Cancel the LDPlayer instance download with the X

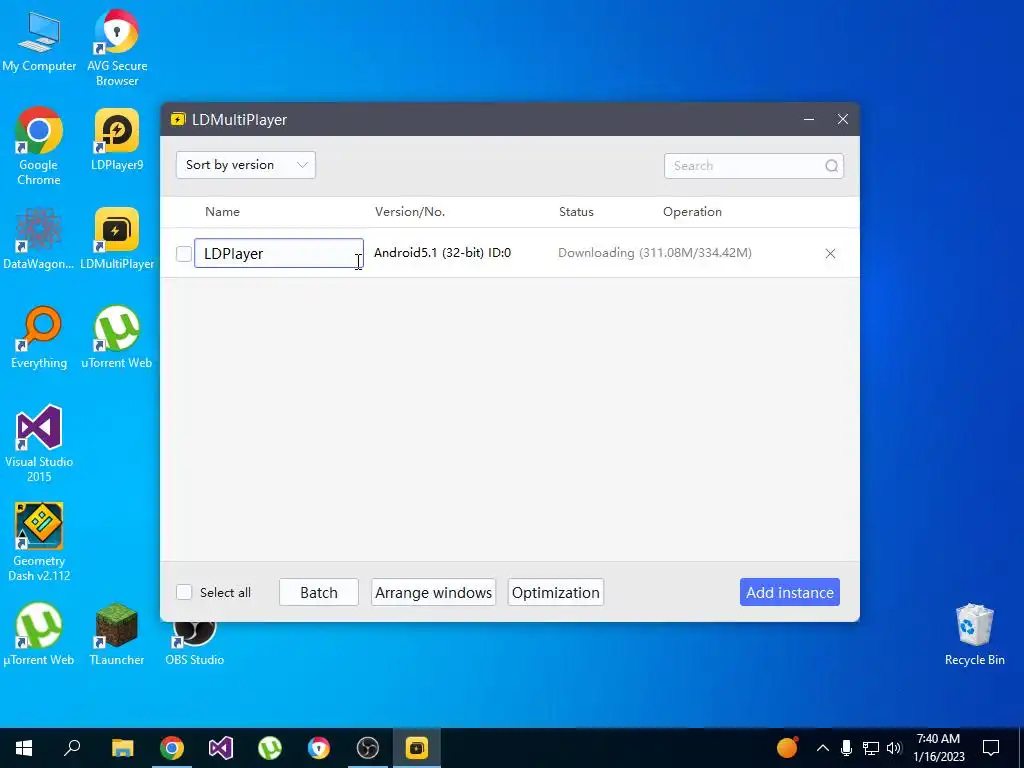point(830,253)
